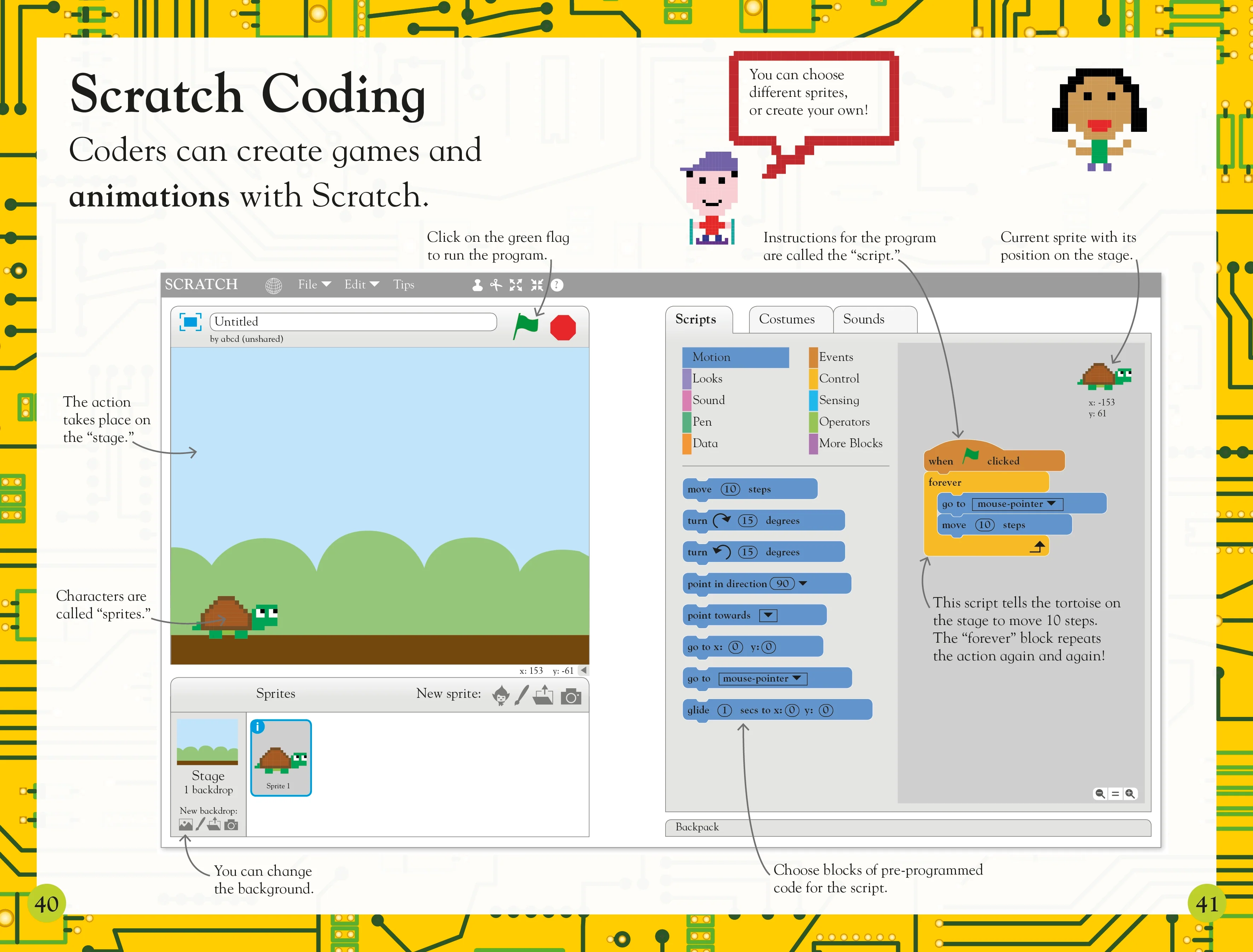
Task: Select the Motion block category
Action: click(x=736, y=357)
